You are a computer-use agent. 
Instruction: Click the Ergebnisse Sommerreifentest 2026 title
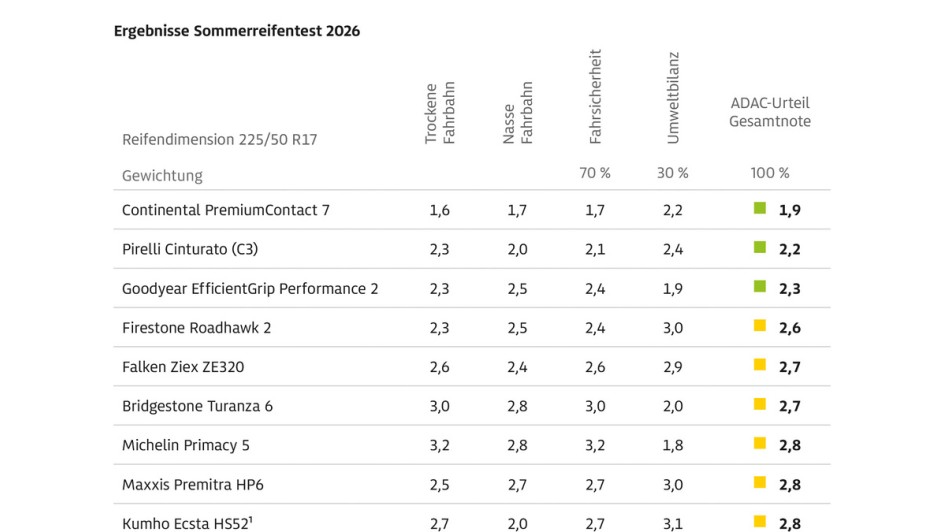click(237, 31)
